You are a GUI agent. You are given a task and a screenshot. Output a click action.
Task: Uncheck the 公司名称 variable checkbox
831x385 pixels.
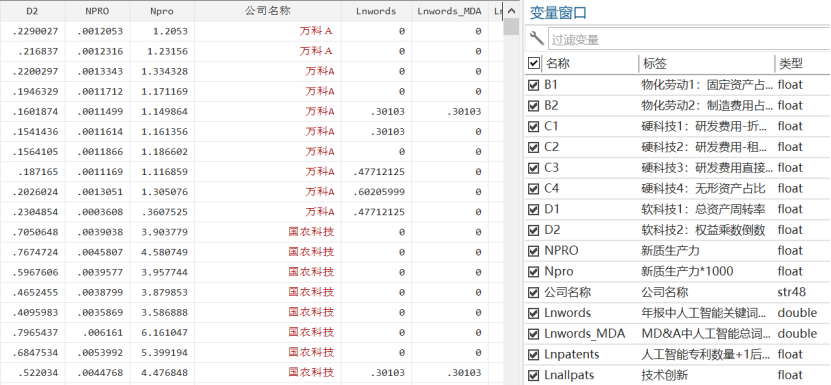click(x=534, y=292)
